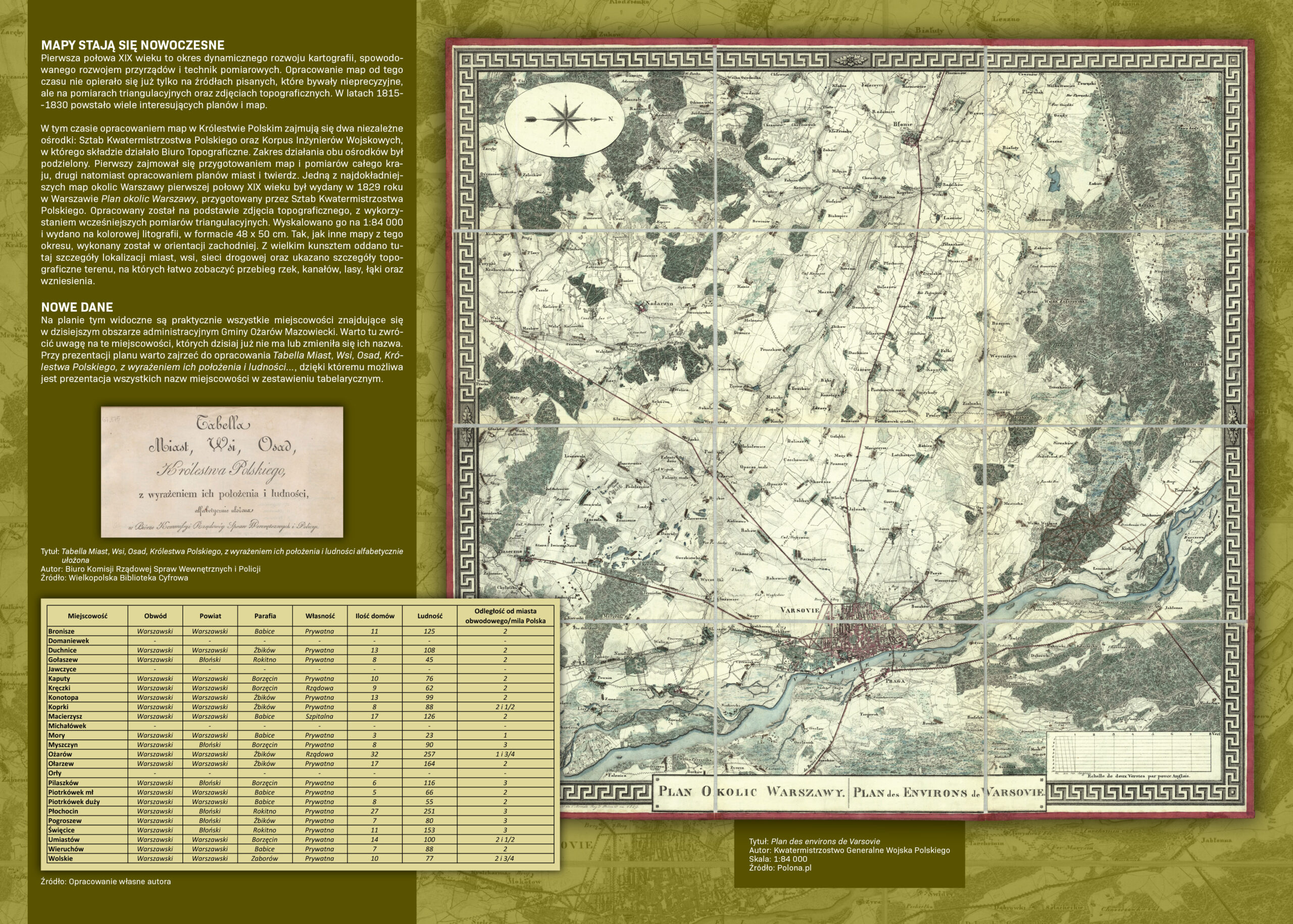The width and height of the screenshot is (1293, 924).
Task: Select the 'Konotopa' row name cell
Action: [87, 698]
